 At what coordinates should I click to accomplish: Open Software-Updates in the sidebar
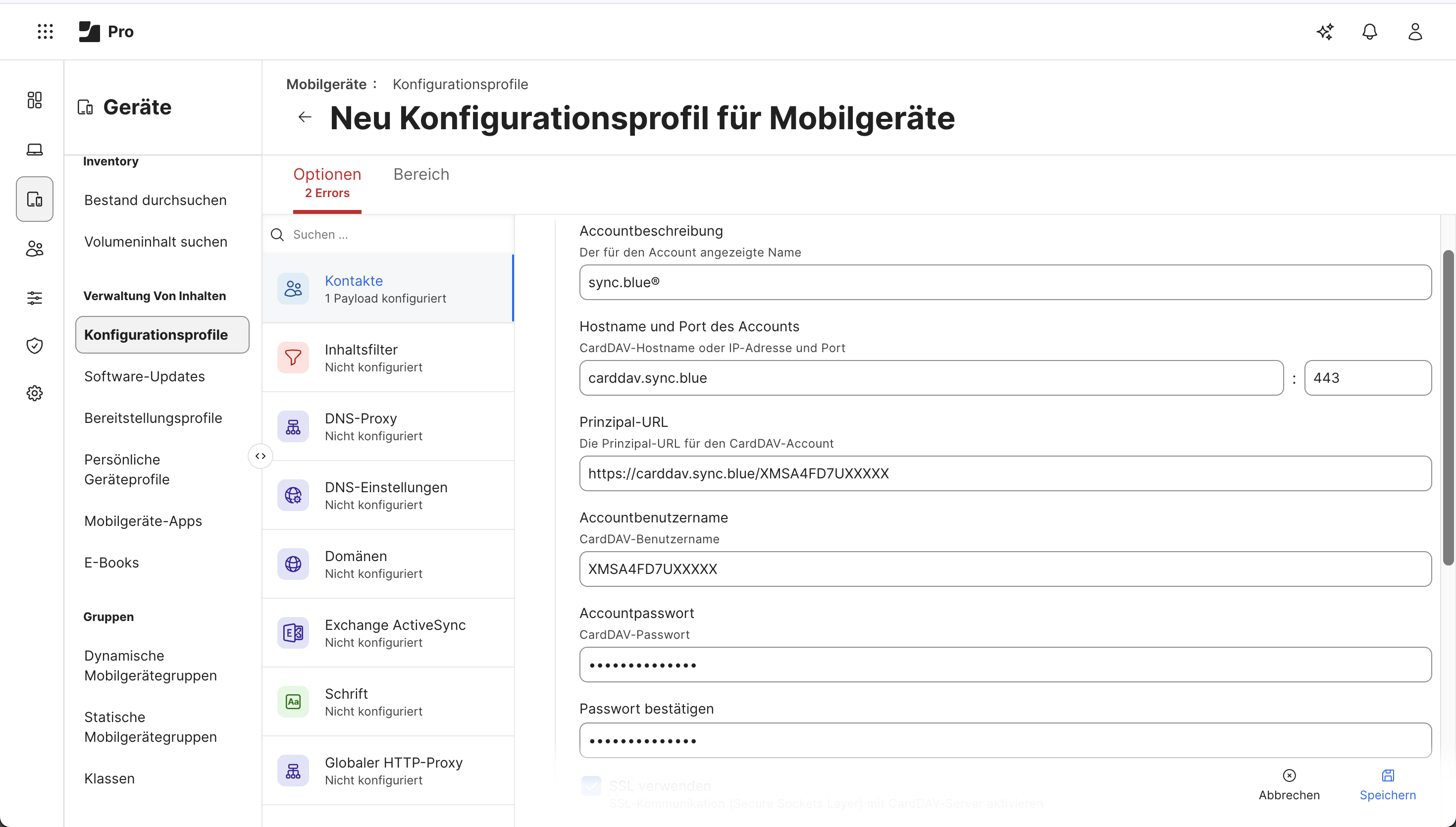click(144, 376)
